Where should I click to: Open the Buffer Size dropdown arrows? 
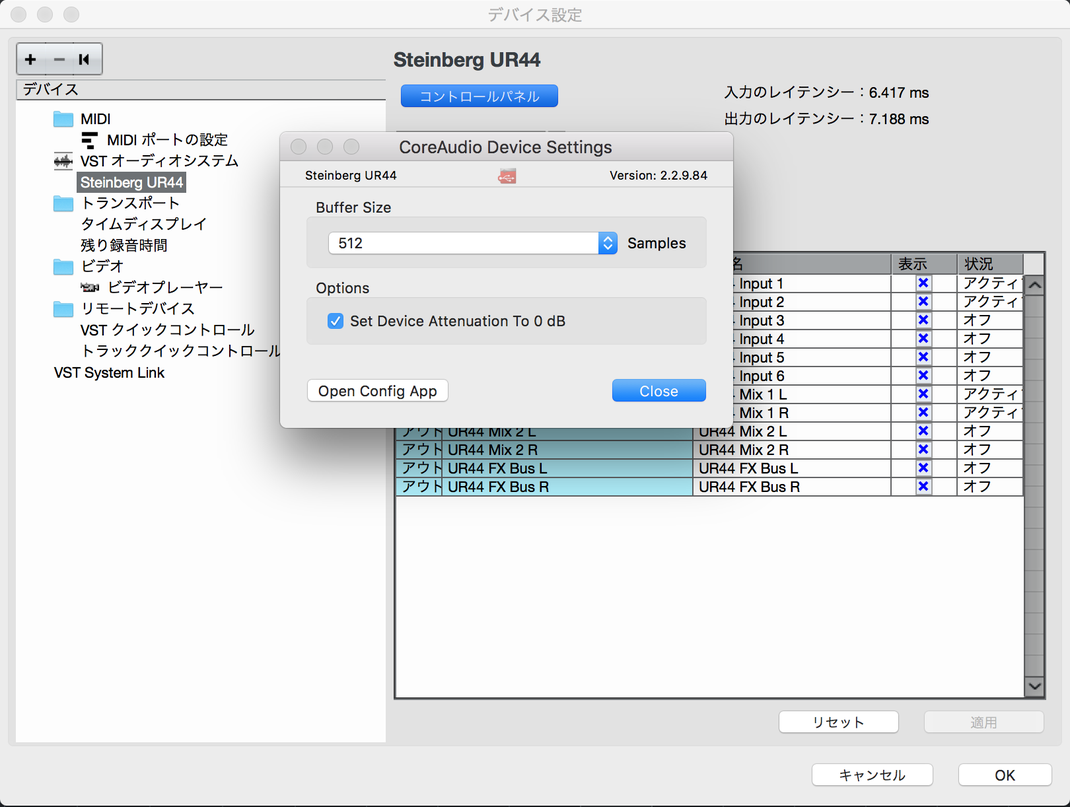(607, 243)
